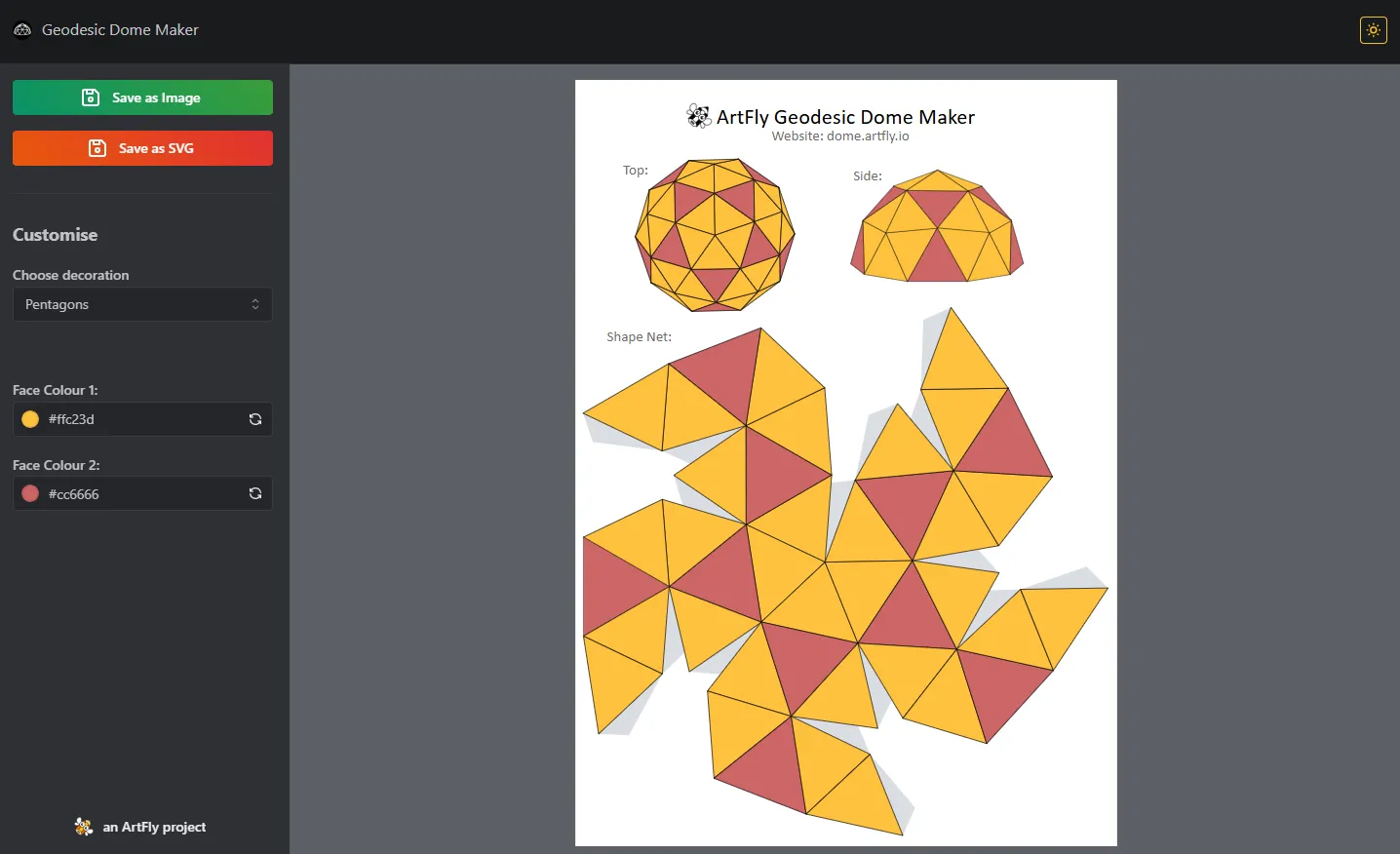Open the 'an ArtFly project' link
This screenshot has height=854, width=1400.
tap(154, 827)
